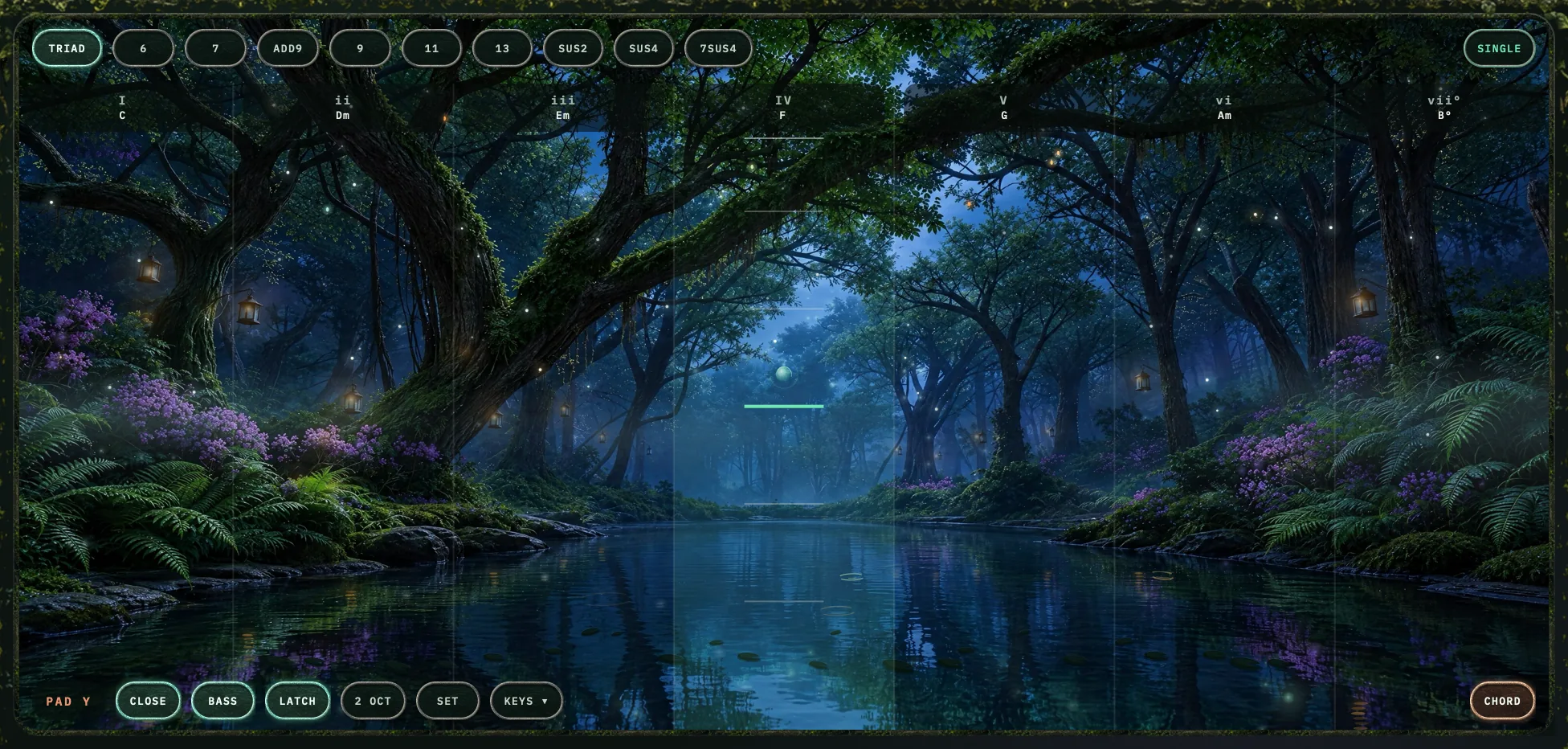The image size is (1568, 749).
Task: Pick the 13 chord extension
Action: tap(502, 48)
